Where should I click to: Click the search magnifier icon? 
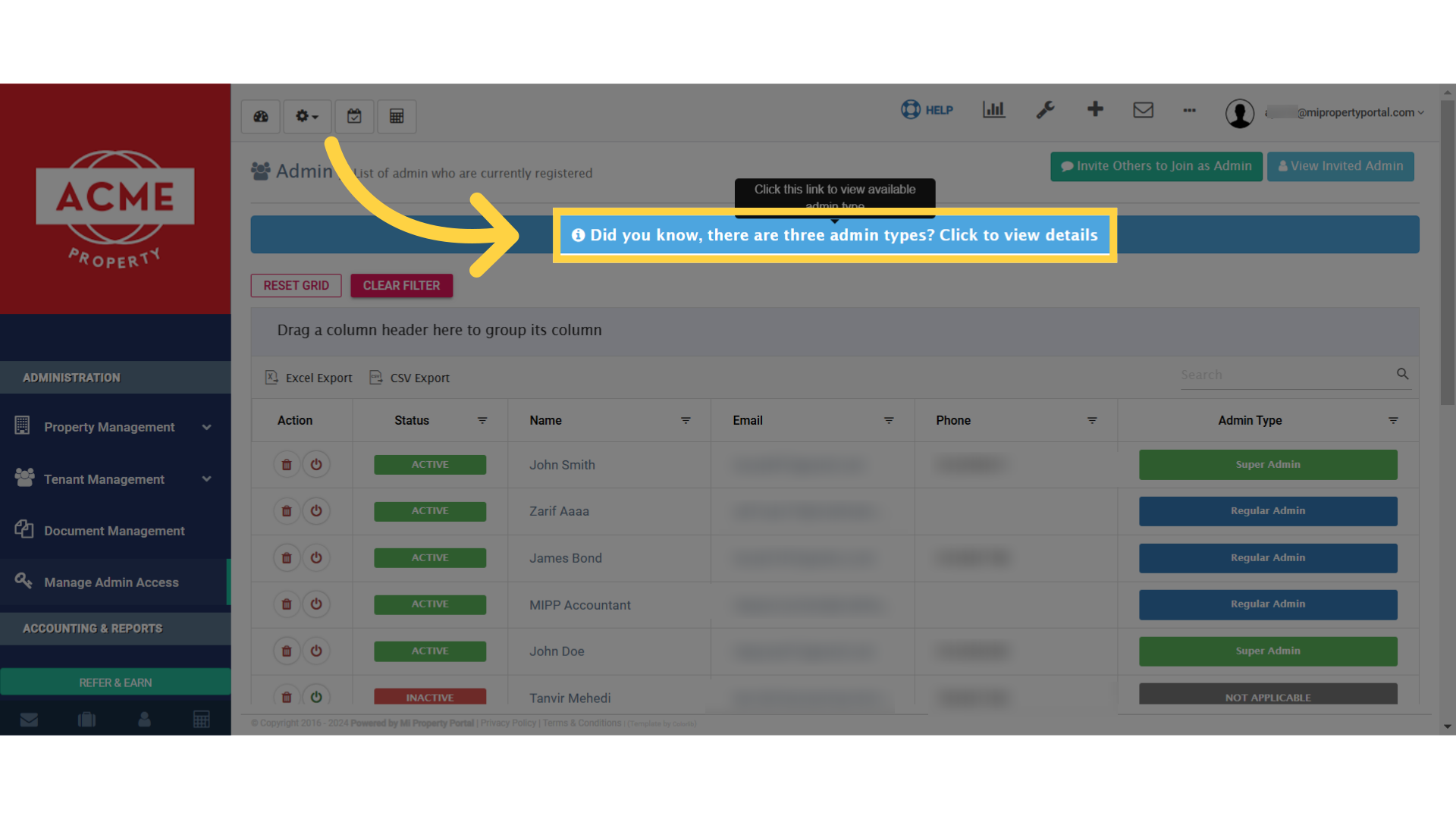point(1402,374)
